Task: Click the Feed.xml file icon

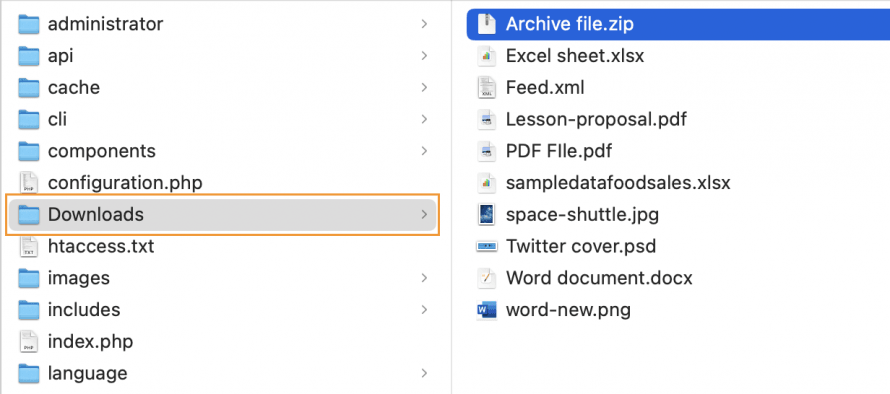Action: 486,87
